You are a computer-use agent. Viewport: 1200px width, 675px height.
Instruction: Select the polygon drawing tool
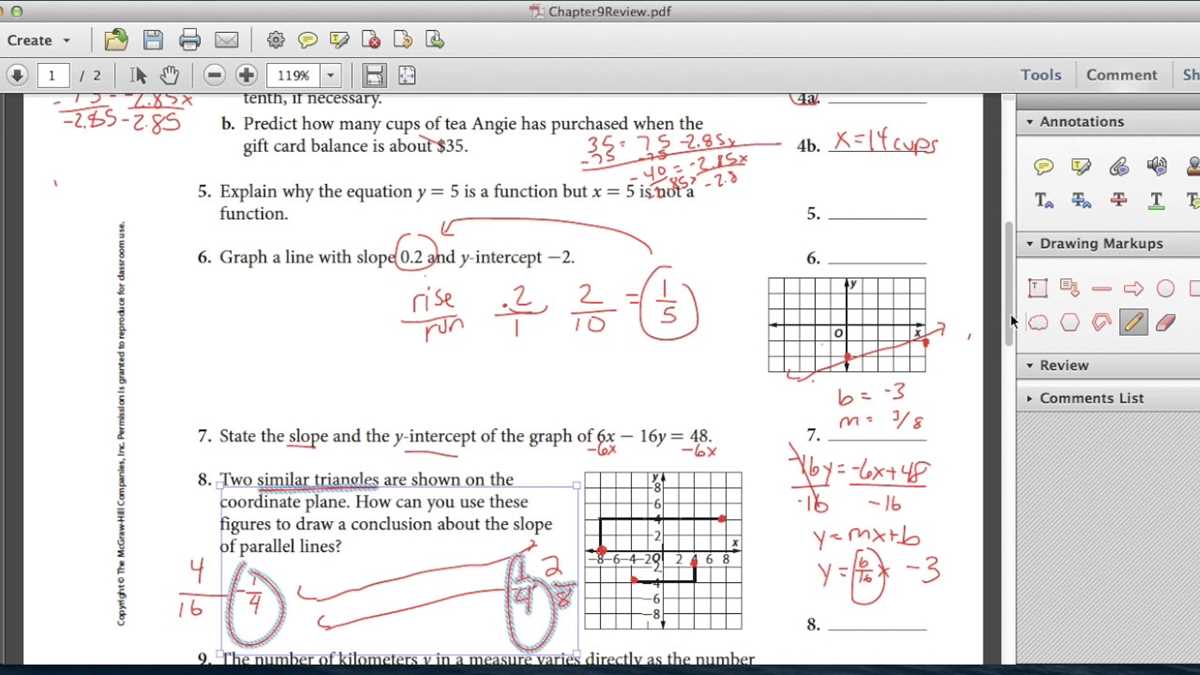coord(1070,322)
